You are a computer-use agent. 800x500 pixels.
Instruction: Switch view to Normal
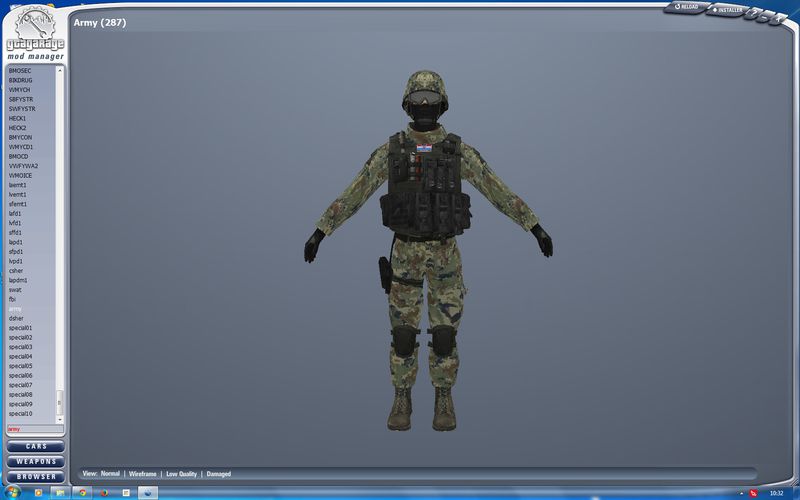click(x=110, y=474)
